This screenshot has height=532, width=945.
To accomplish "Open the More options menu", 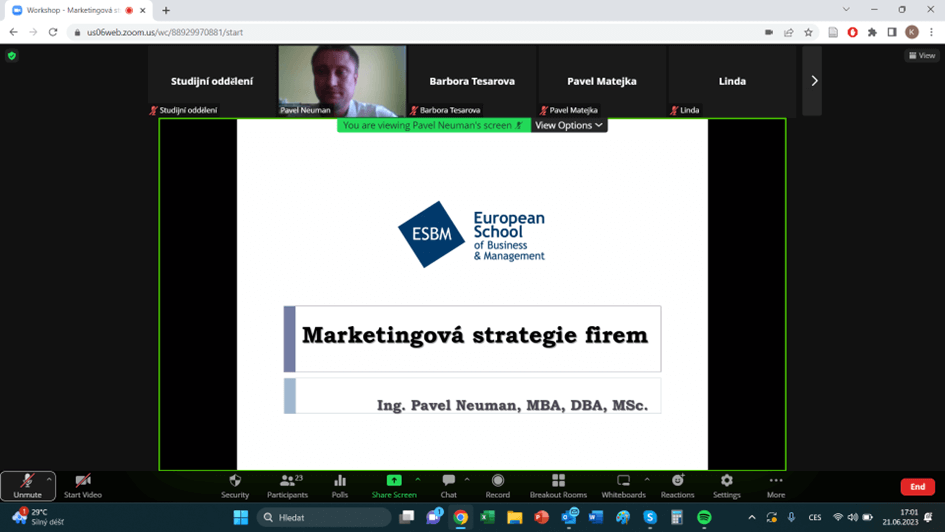I will (776, 486).
